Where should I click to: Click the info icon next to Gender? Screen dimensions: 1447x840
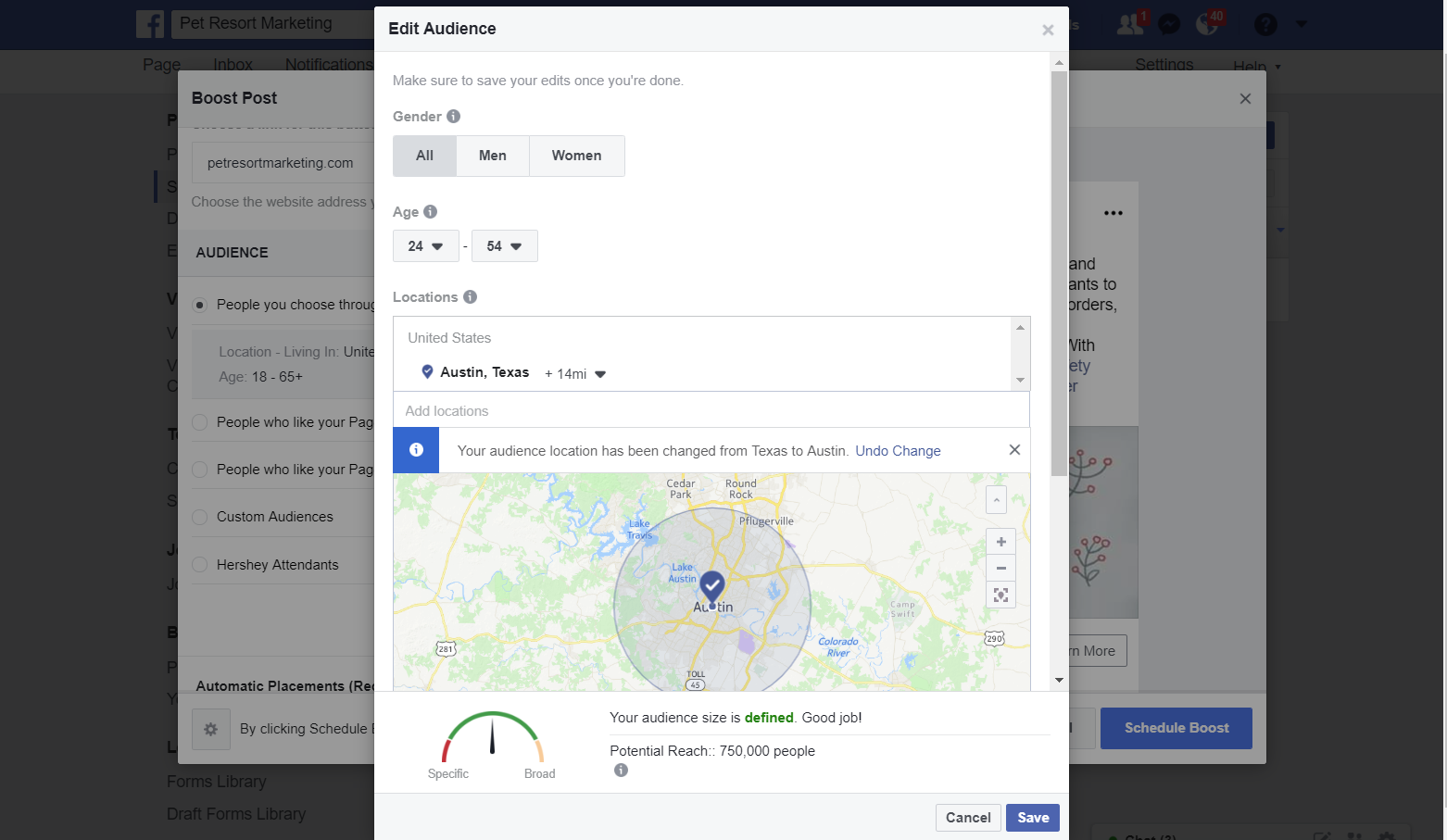coord(453,117)
